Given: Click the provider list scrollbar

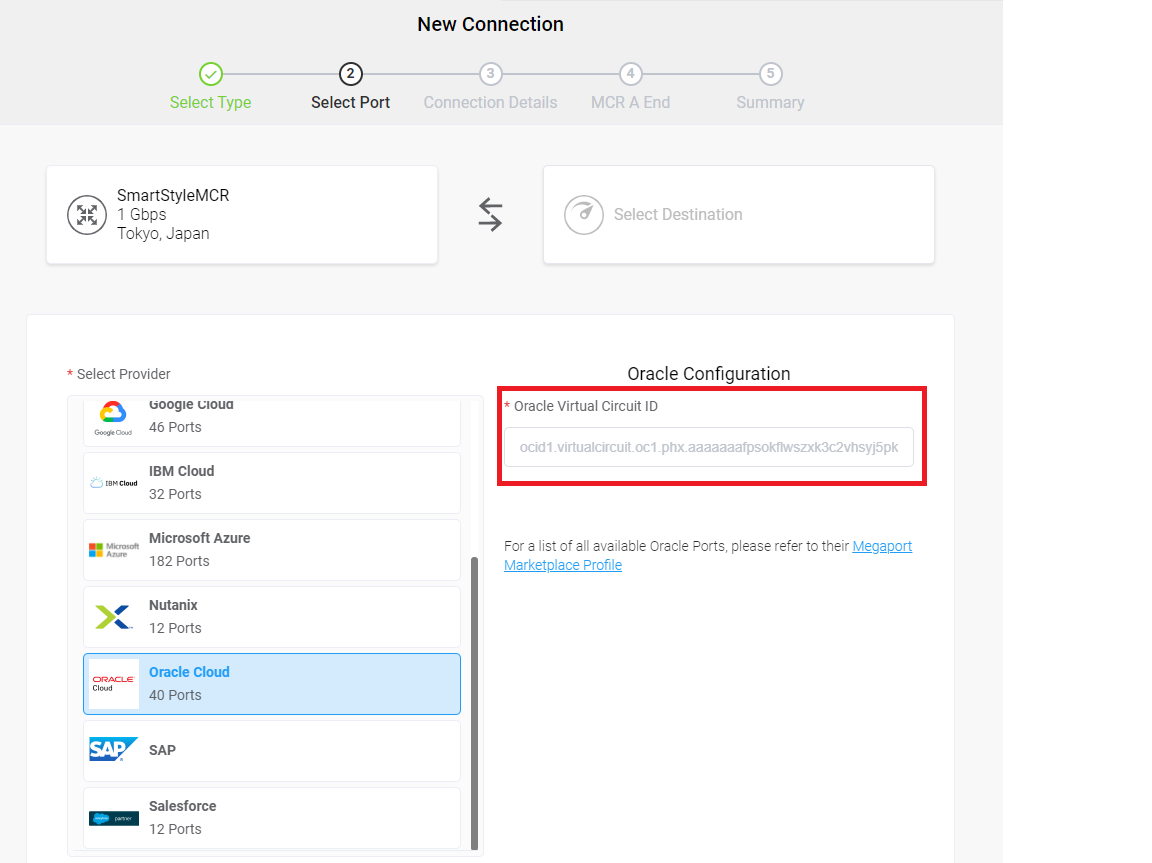Looking at the screenshot, I should click(475, 703).
